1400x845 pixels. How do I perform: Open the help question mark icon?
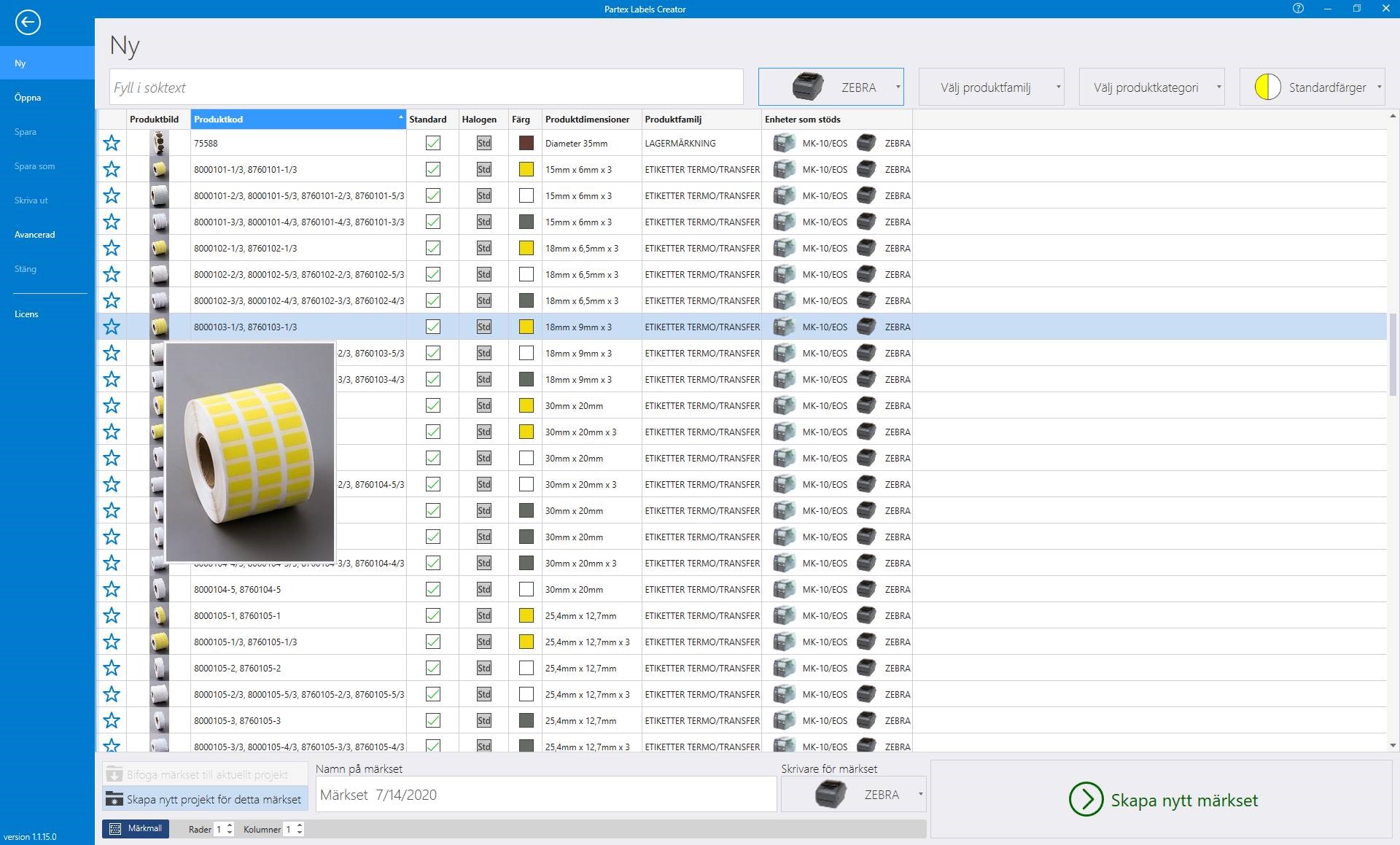1298,9
